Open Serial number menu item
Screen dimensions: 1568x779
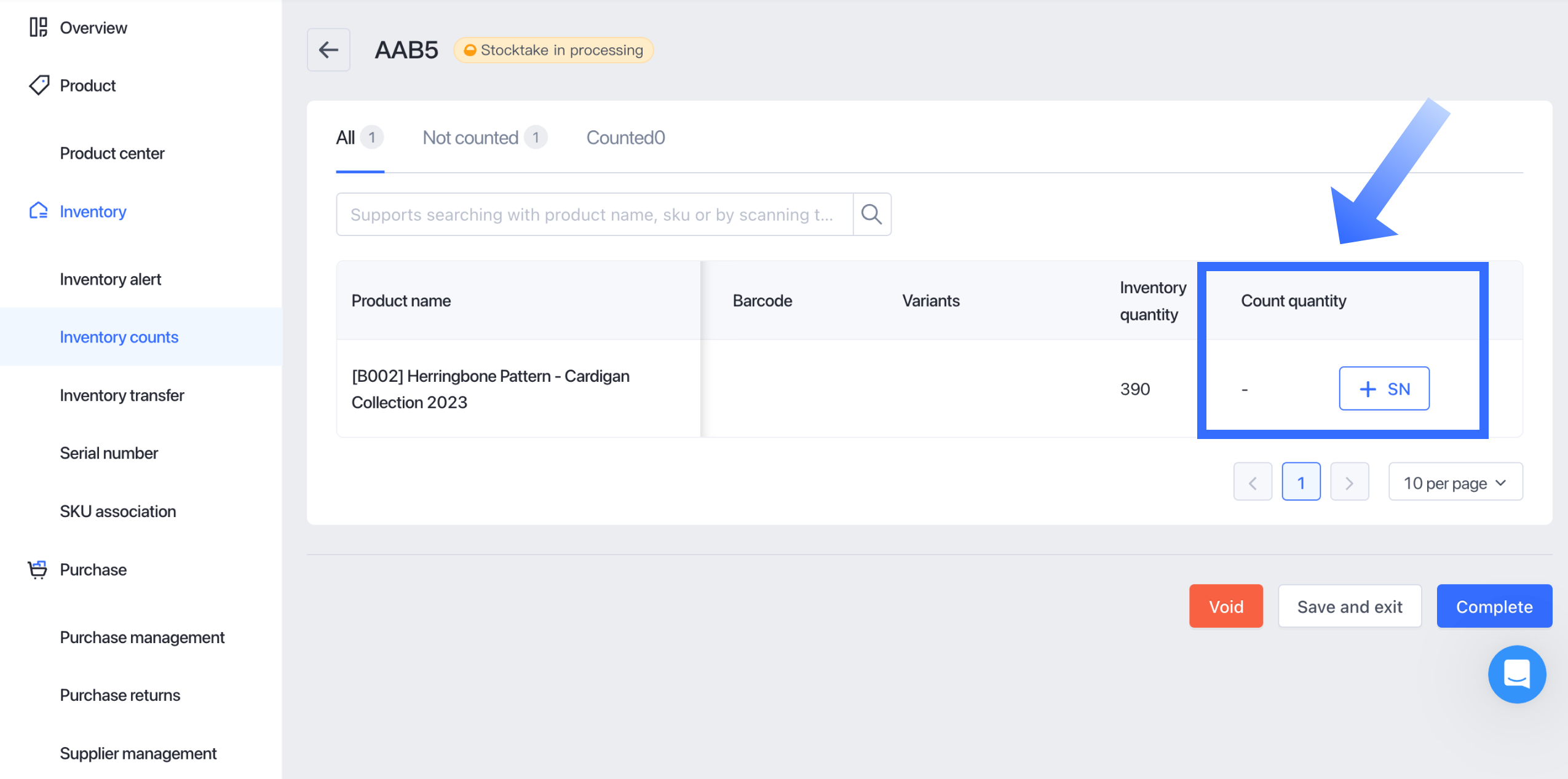[x=109, y=453]
